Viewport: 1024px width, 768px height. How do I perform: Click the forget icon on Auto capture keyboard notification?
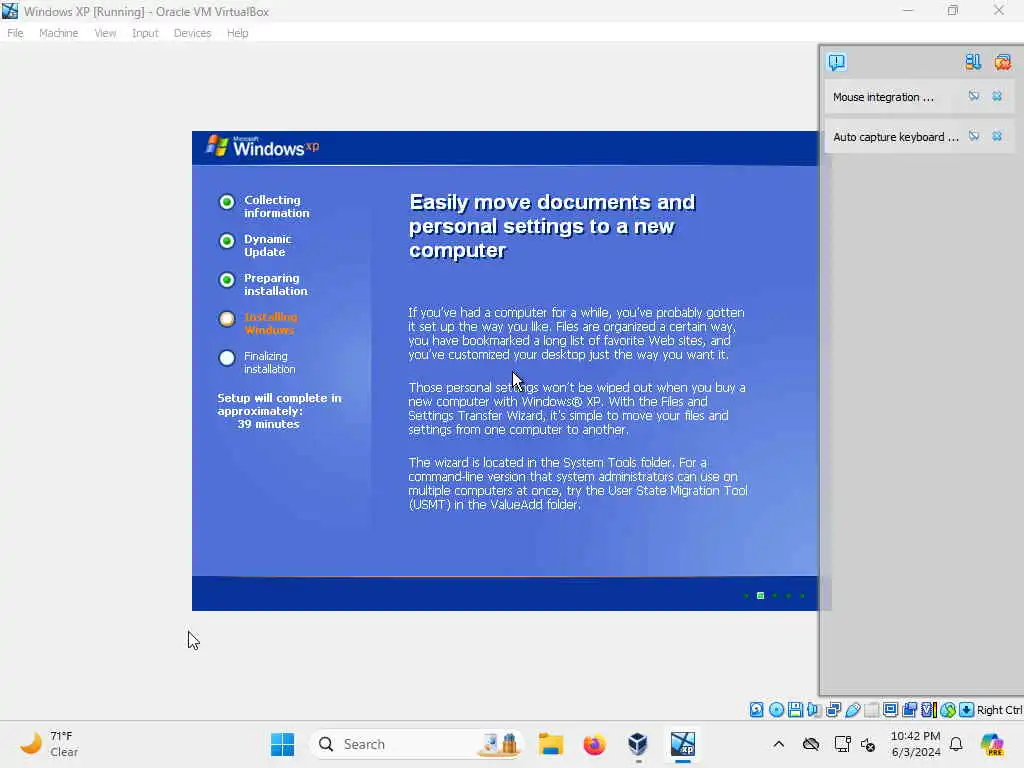(x=974, y=136)
